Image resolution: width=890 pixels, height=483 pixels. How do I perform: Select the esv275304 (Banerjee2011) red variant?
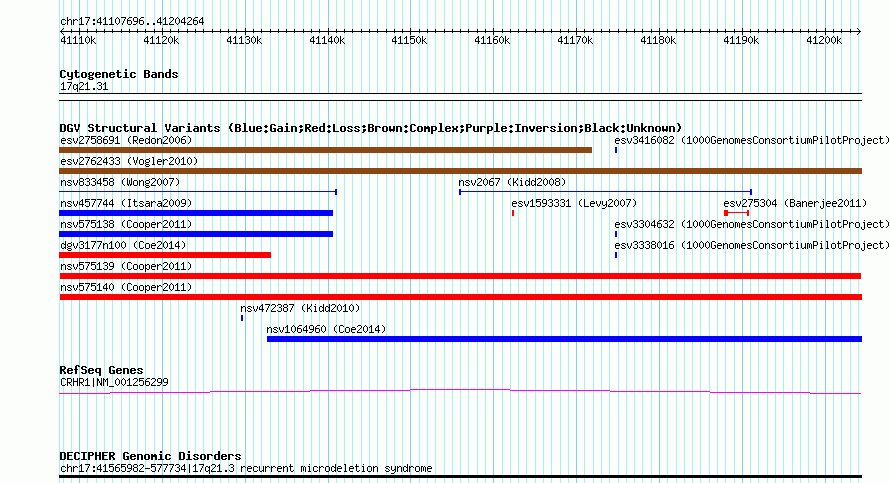(736, 213)
